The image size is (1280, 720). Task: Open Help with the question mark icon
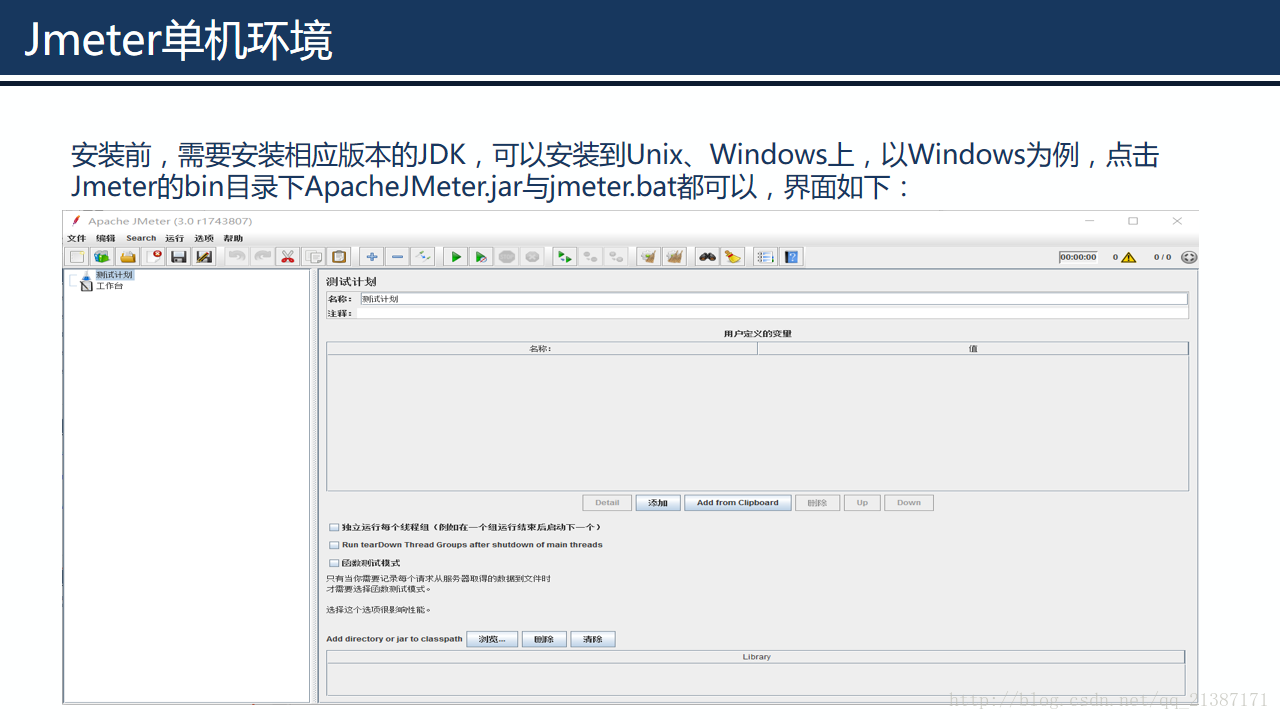791,257
